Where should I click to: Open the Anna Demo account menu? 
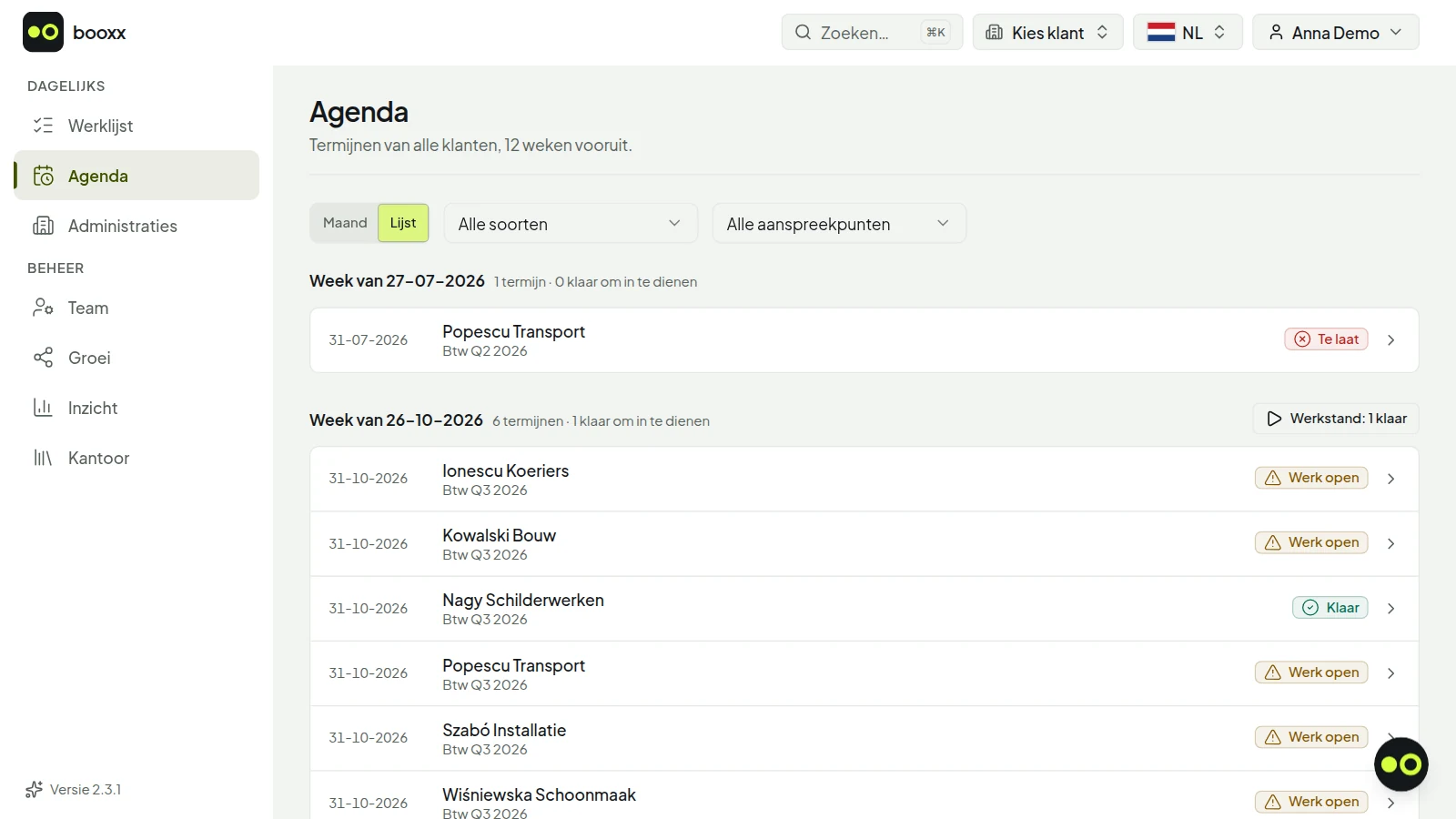pyautogui.click(x=1336, y=32)
